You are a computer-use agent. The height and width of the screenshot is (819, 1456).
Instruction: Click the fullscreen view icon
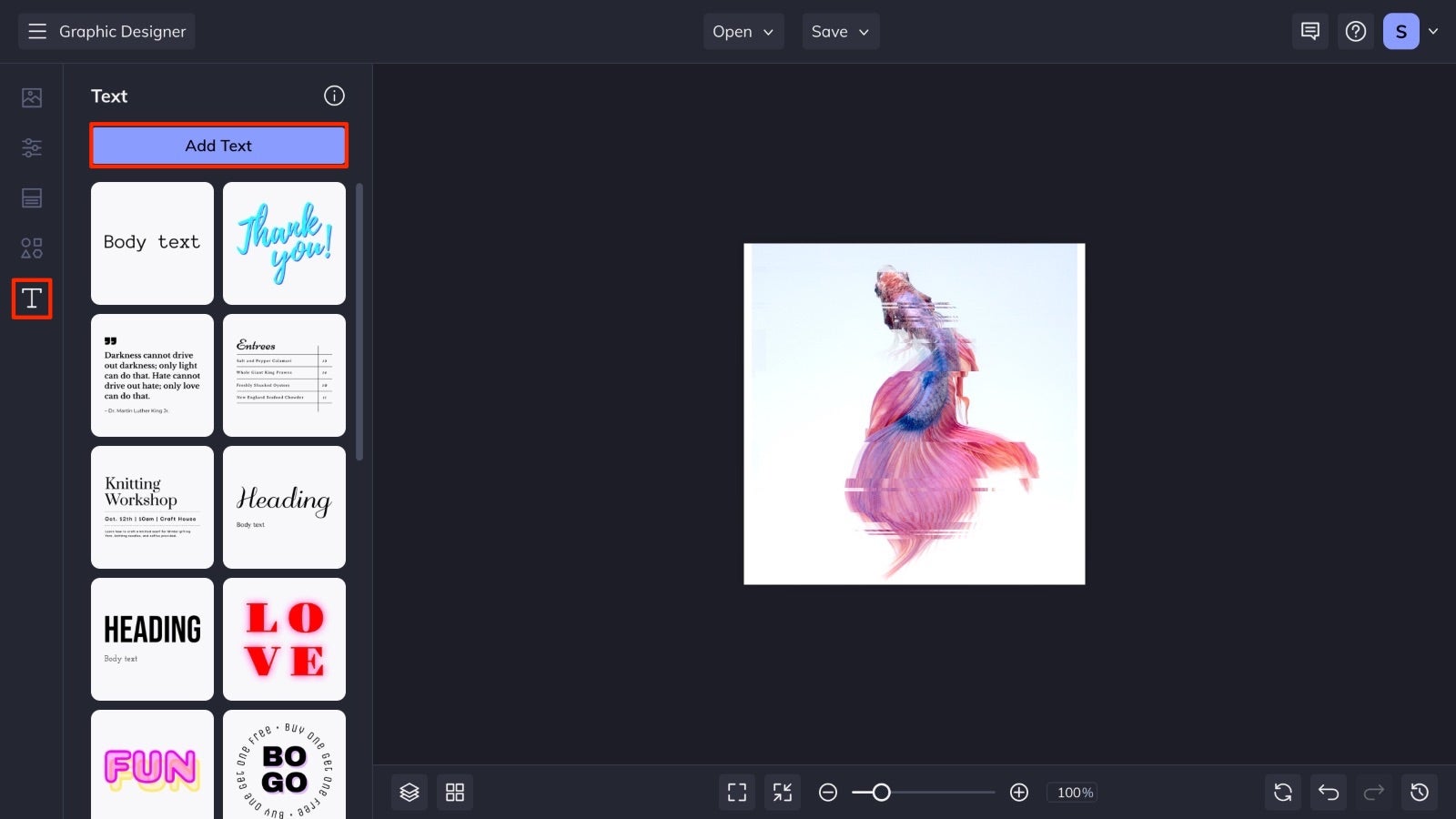736,792
